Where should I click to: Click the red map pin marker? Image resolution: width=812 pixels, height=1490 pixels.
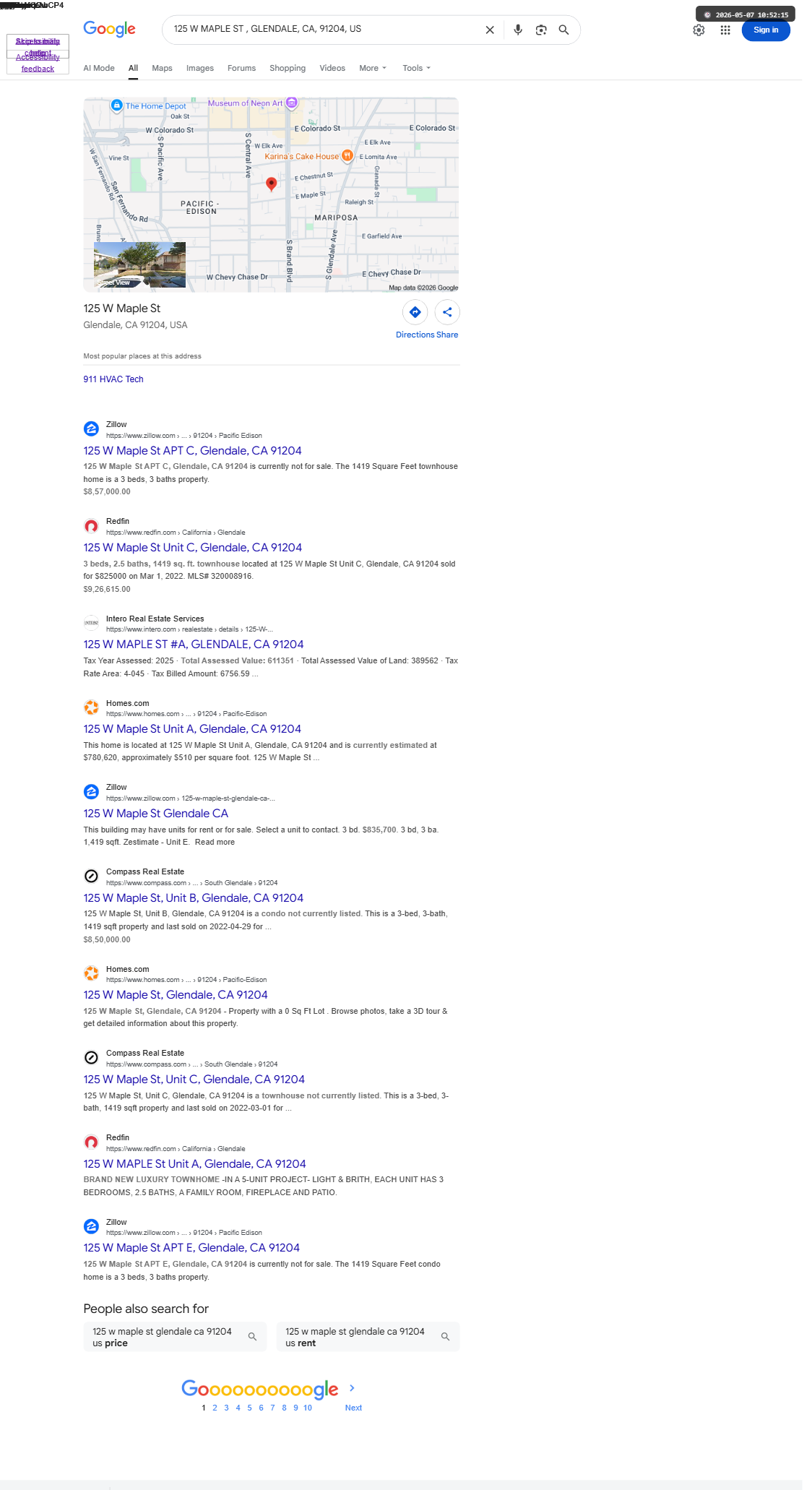272,184
